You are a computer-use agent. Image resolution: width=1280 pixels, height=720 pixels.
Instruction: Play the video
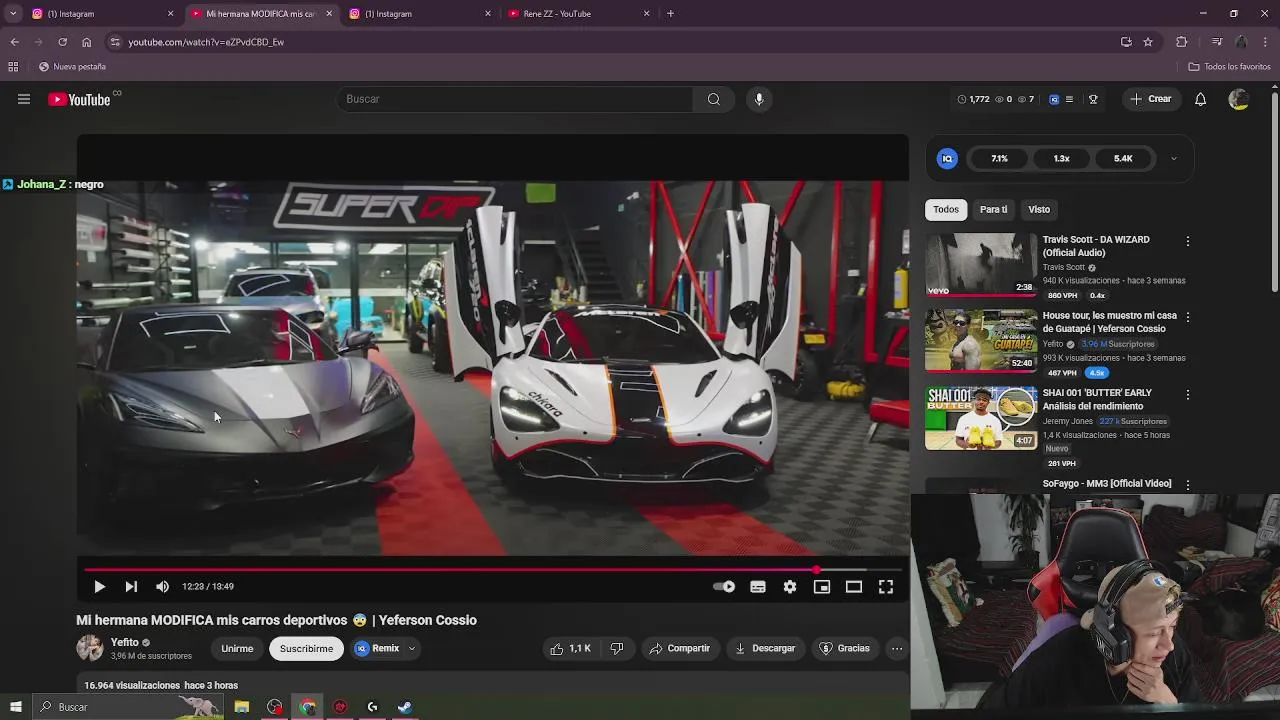point(99,587)
